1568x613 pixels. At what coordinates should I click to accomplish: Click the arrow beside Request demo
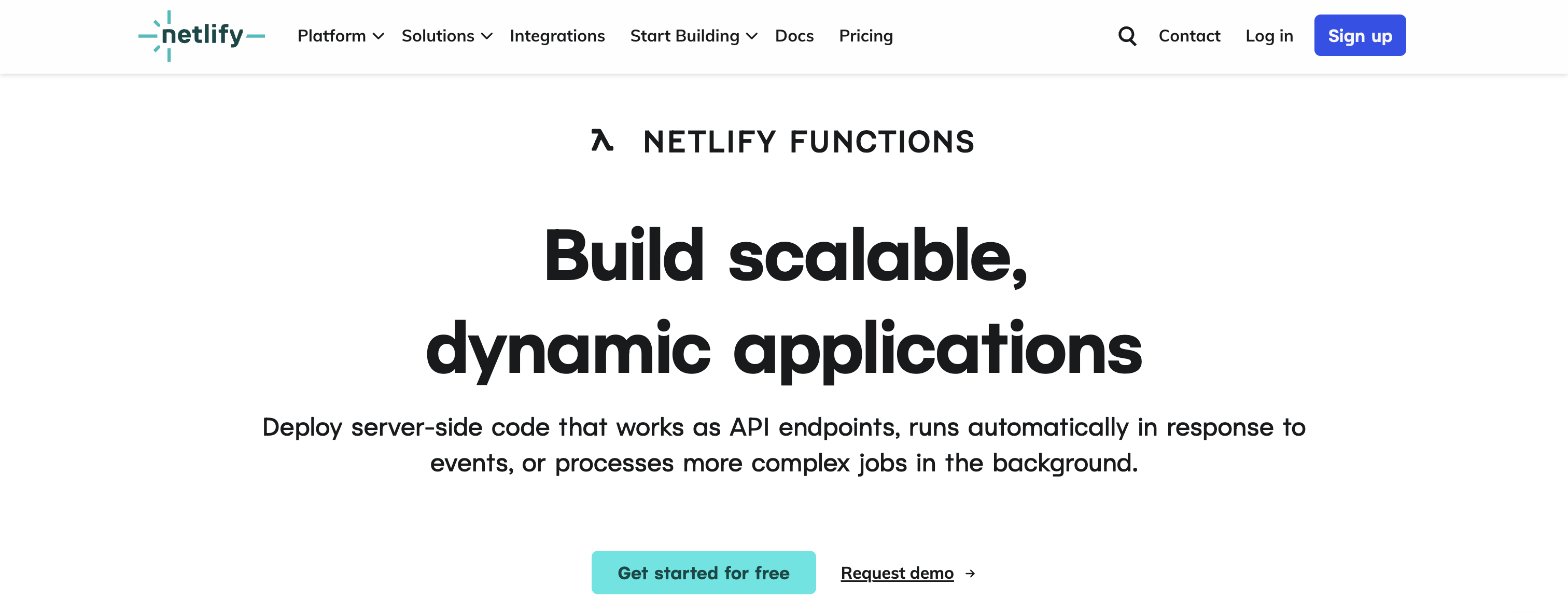point(970,574)
